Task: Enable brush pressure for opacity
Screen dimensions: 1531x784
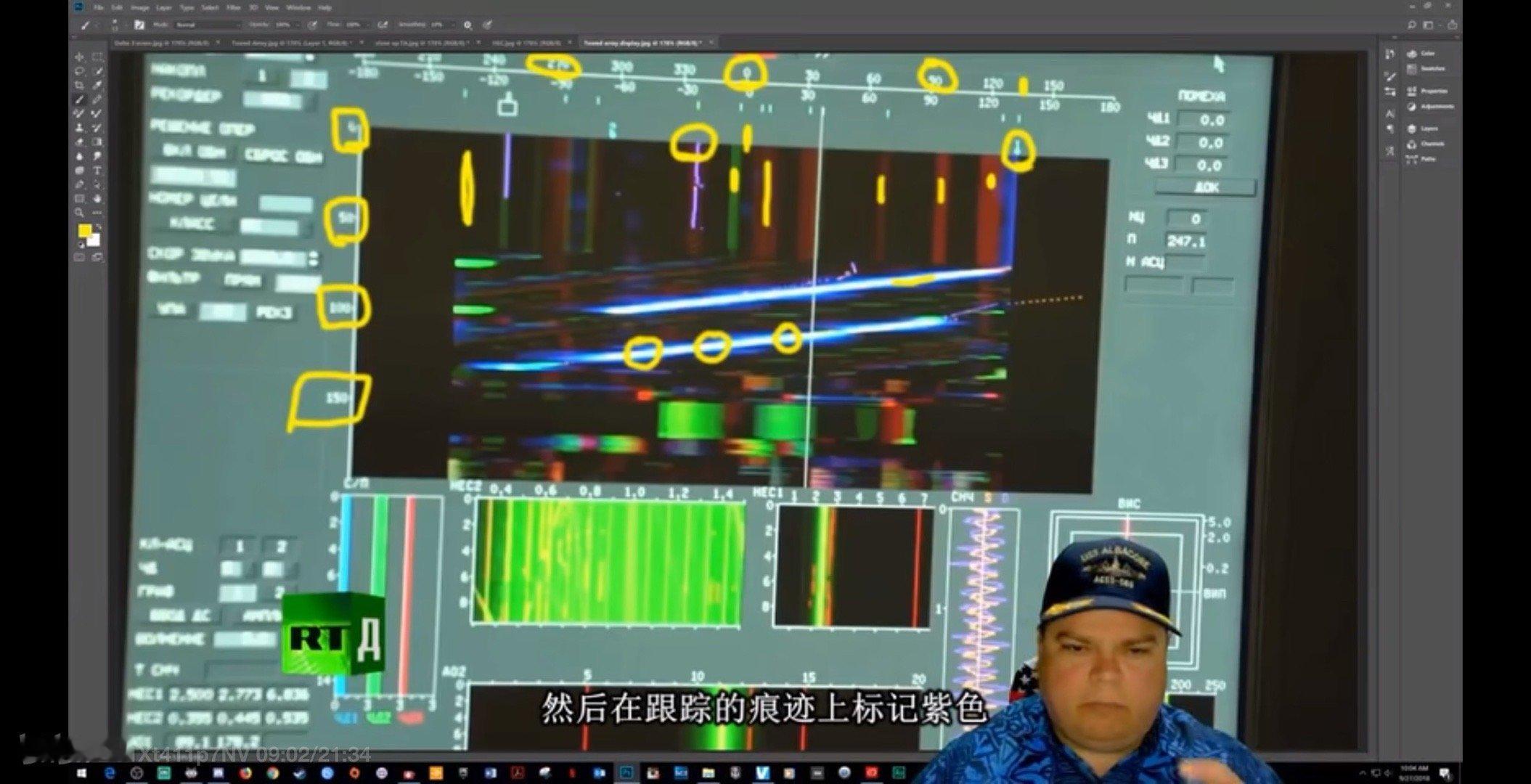Action: pos(312,25)
